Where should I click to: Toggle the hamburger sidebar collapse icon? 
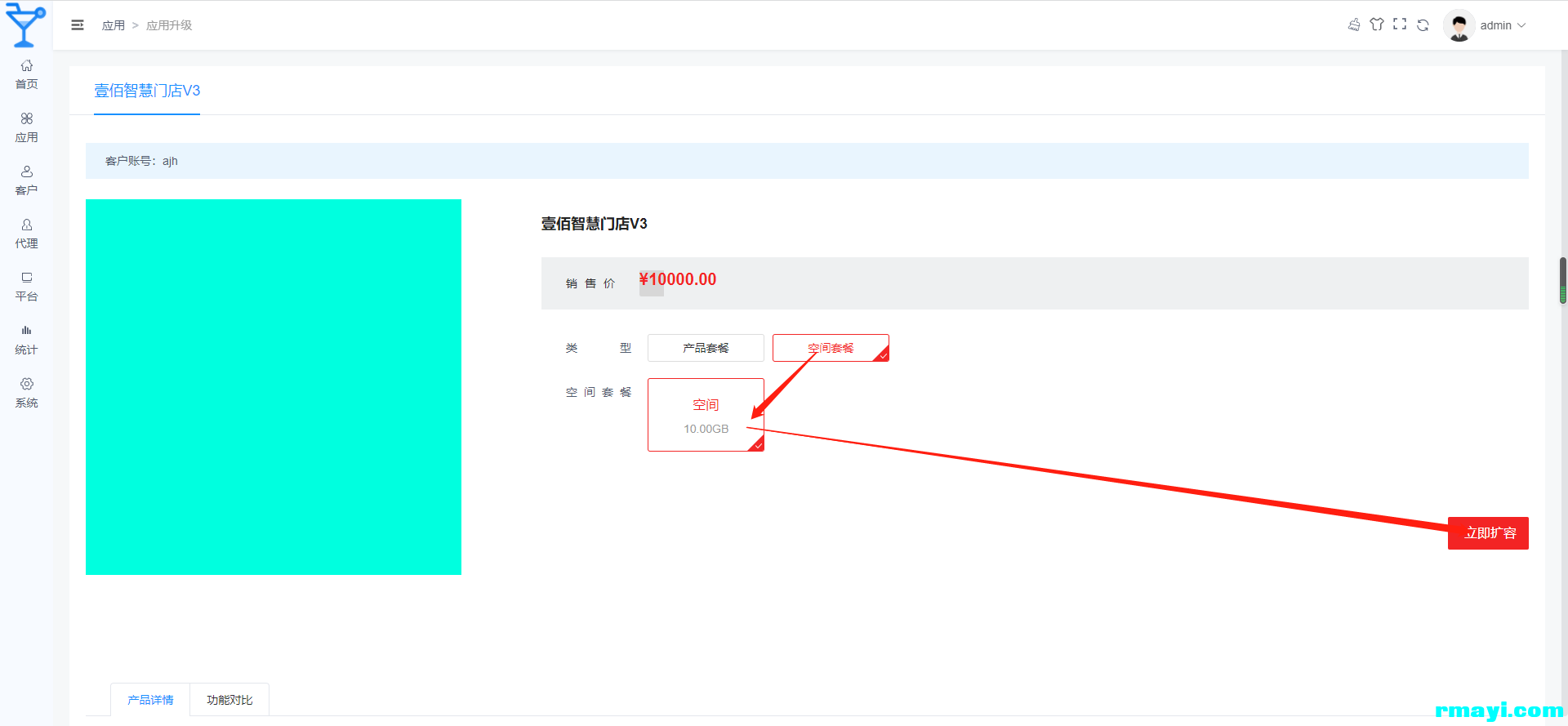(x=78, y=25)
